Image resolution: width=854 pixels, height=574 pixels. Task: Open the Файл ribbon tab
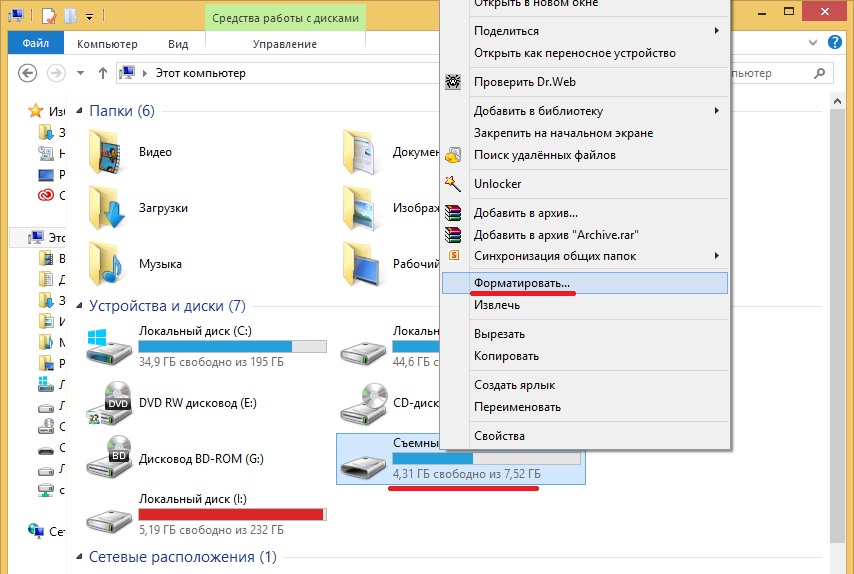[x=36, y=43]
